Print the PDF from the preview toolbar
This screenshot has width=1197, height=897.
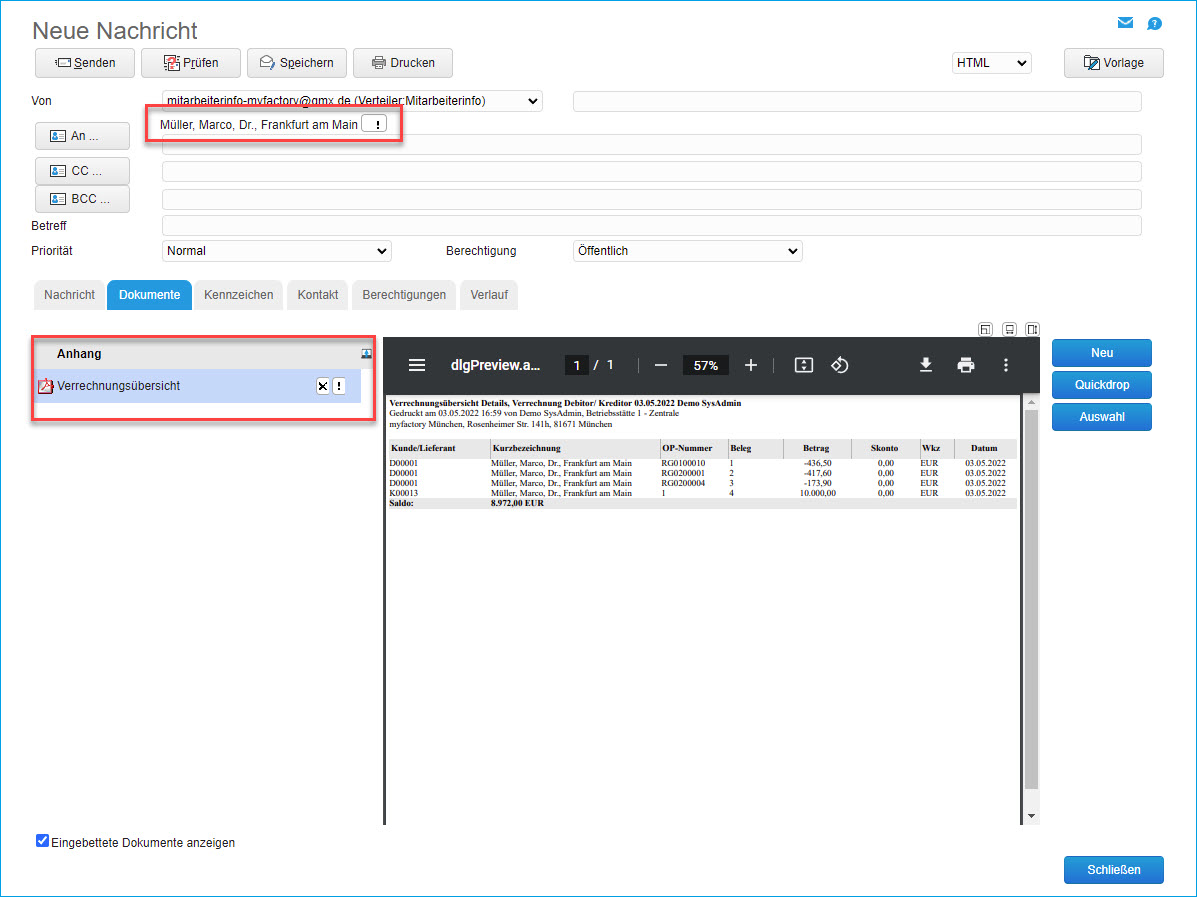point(965,365)
